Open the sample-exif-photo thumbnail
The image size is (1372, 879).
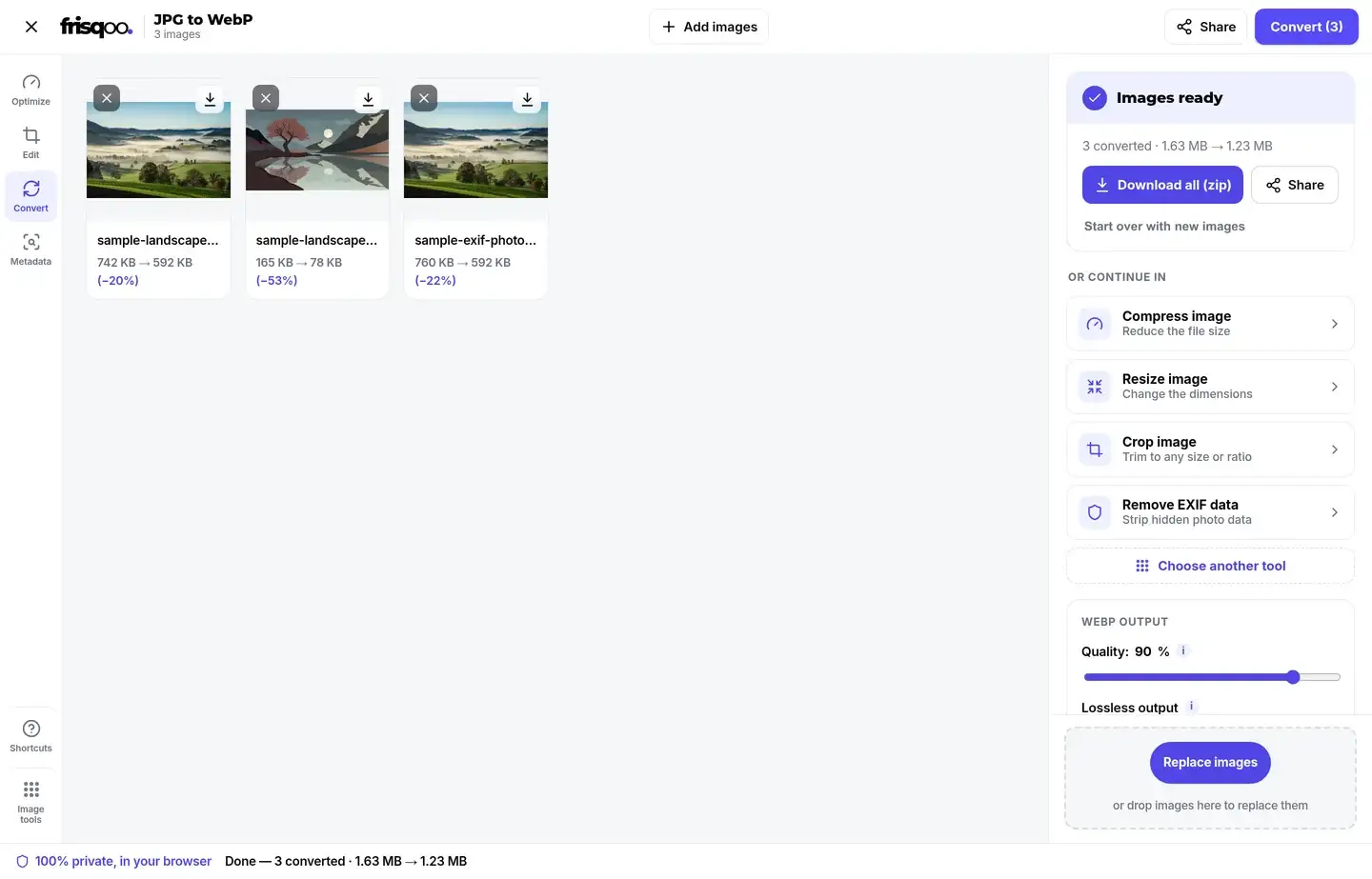pyautogui.click(x=475, y=150)
